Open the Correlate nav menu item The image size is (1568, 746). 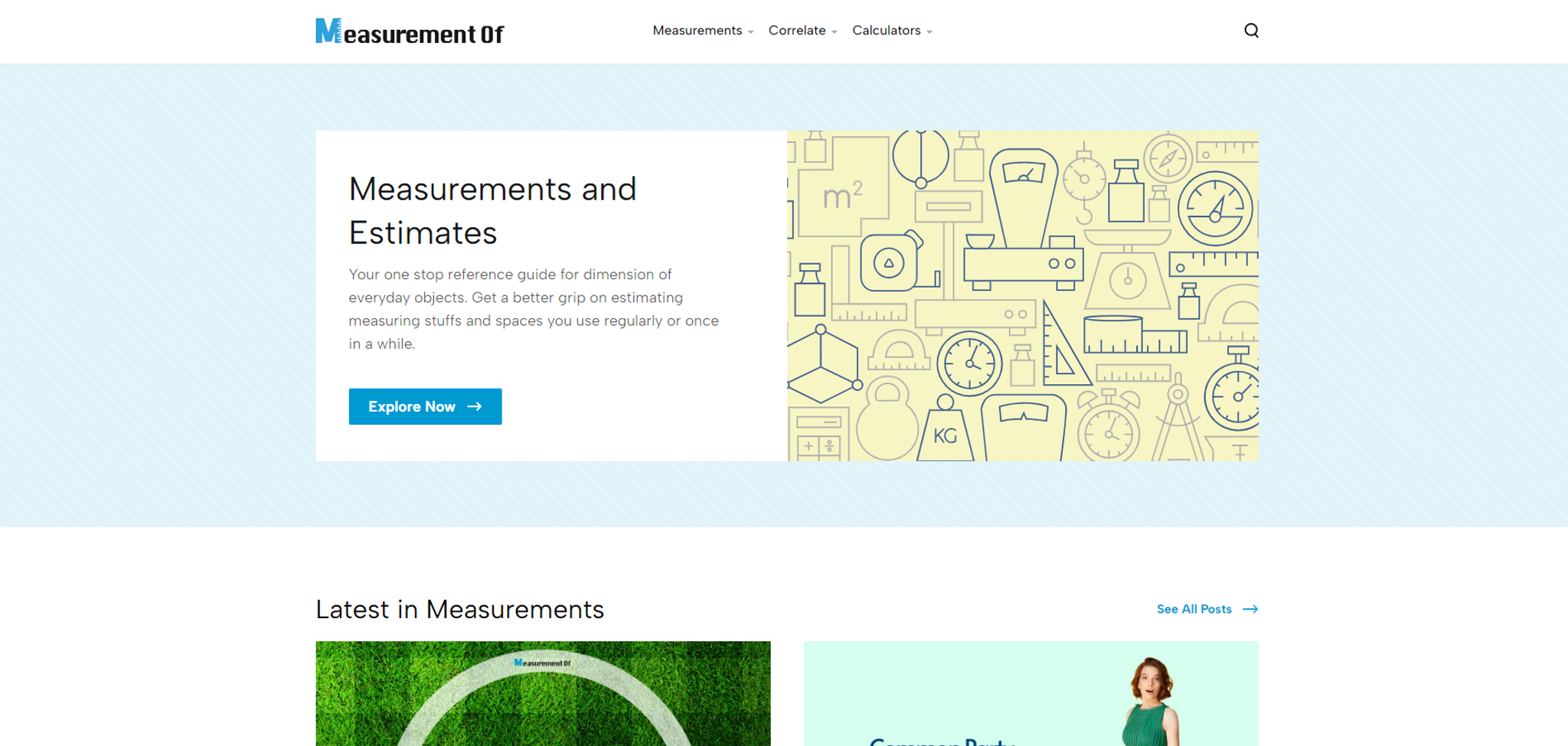point(796,31)
